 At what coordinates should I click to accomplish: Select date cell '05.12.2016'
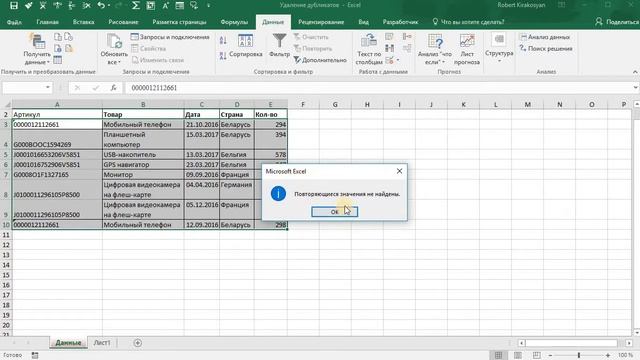[202, 210]
